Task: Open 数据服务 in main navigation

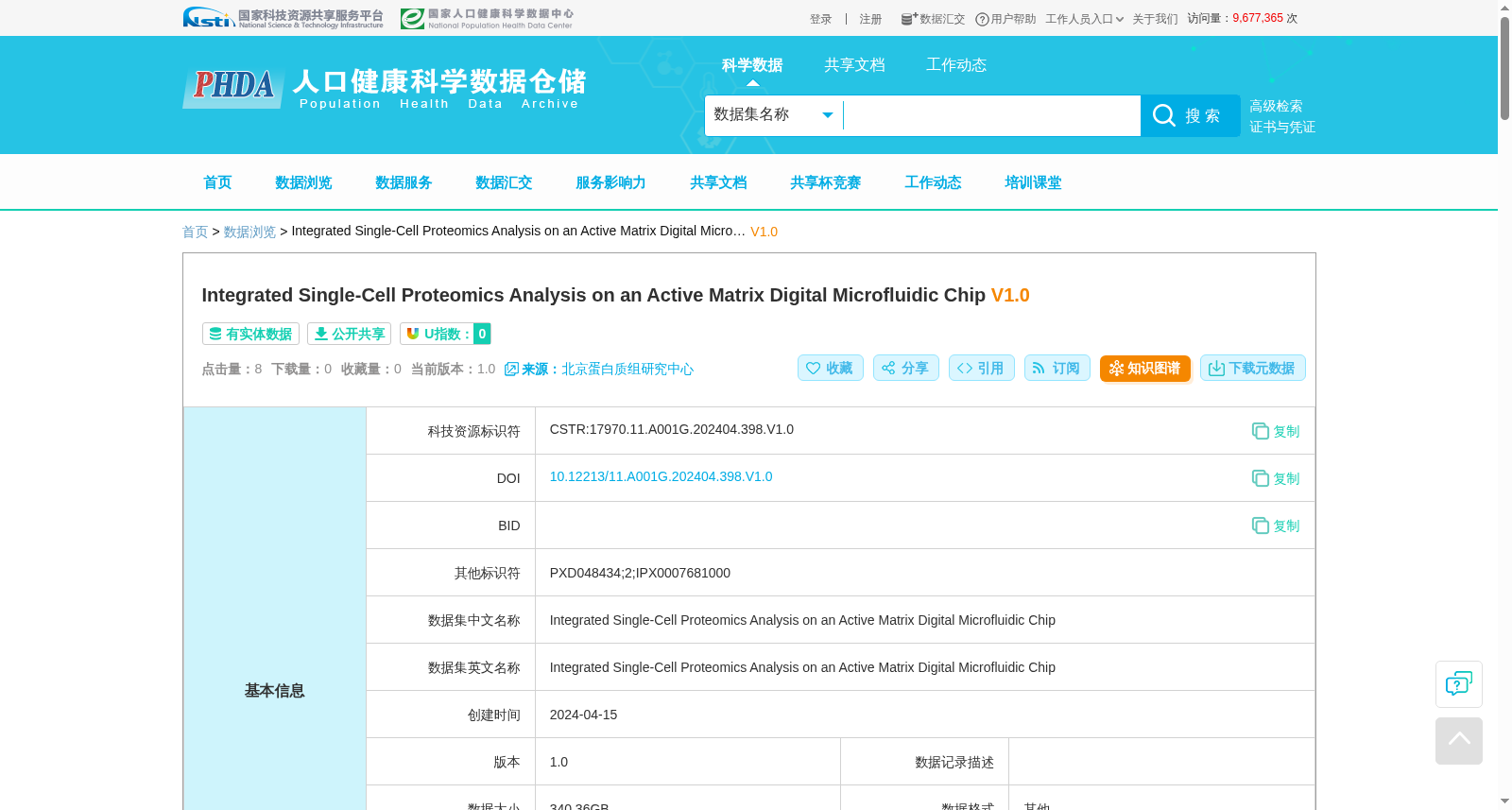Action: [404, 182]
